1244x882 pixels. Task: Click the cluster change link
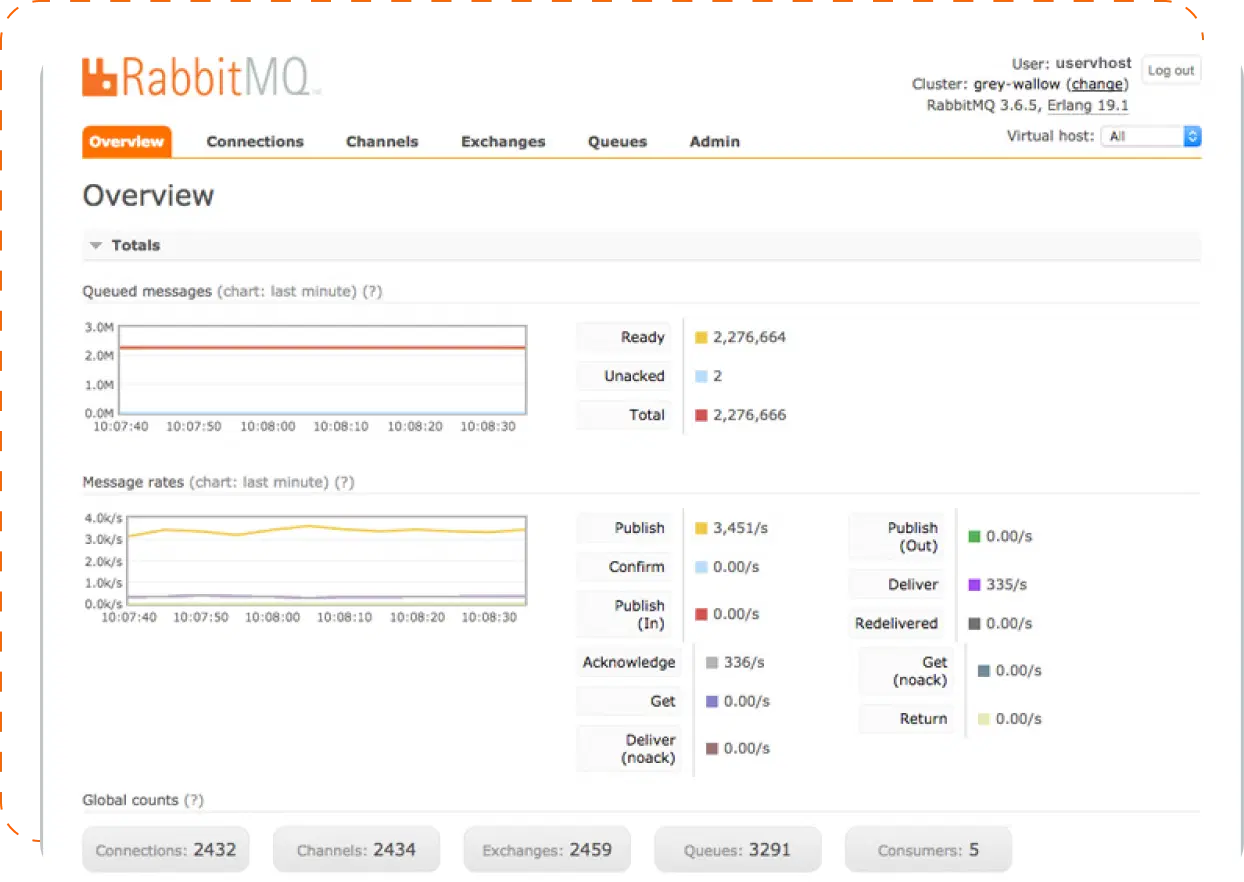1097,84
